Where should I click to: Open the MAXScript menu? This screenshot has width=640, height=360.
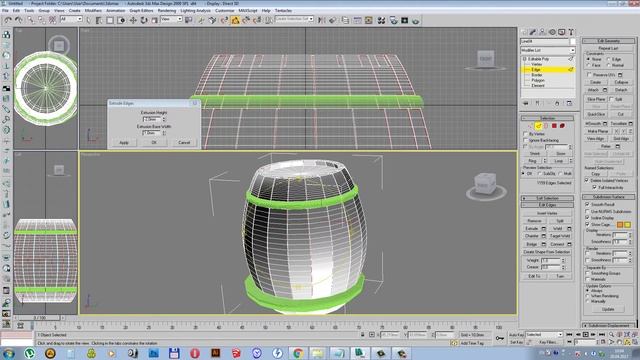(248, 10)
